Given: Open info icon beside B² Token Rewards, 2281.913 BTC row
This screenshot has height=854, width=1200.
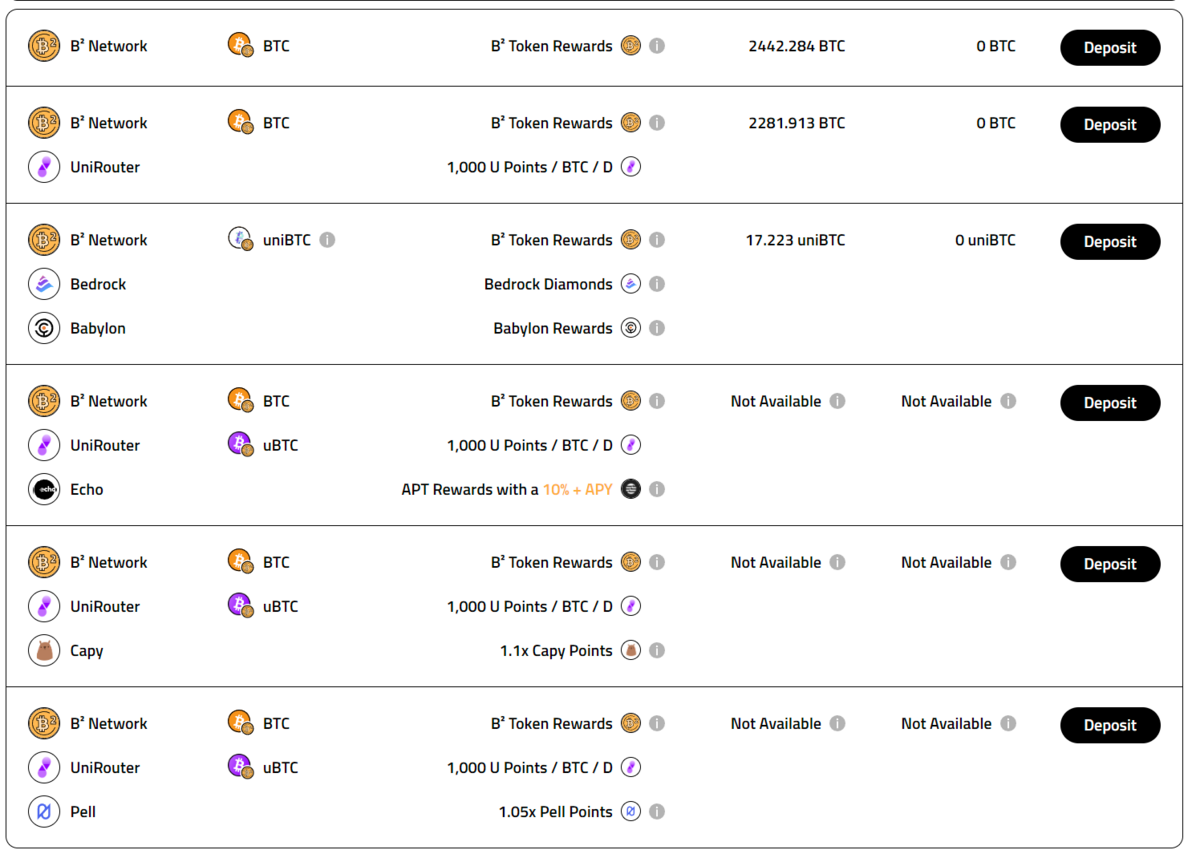Looking at the screenshot, I should 657,123.
